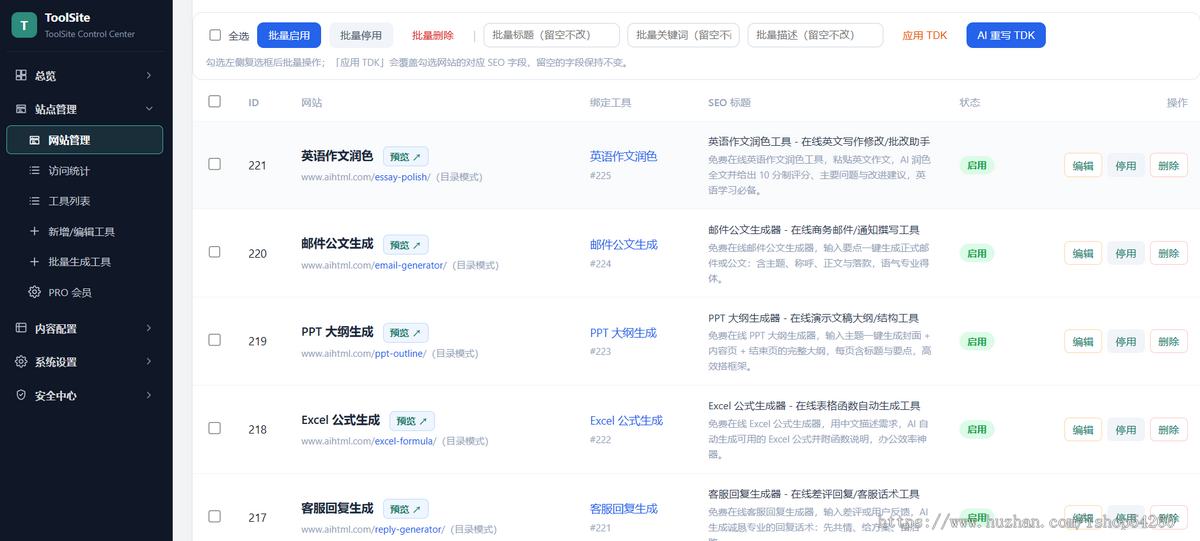The image size is (1200, 541).
Task: Click the AI 重写 TDK button
Action: pos(1006,35)
